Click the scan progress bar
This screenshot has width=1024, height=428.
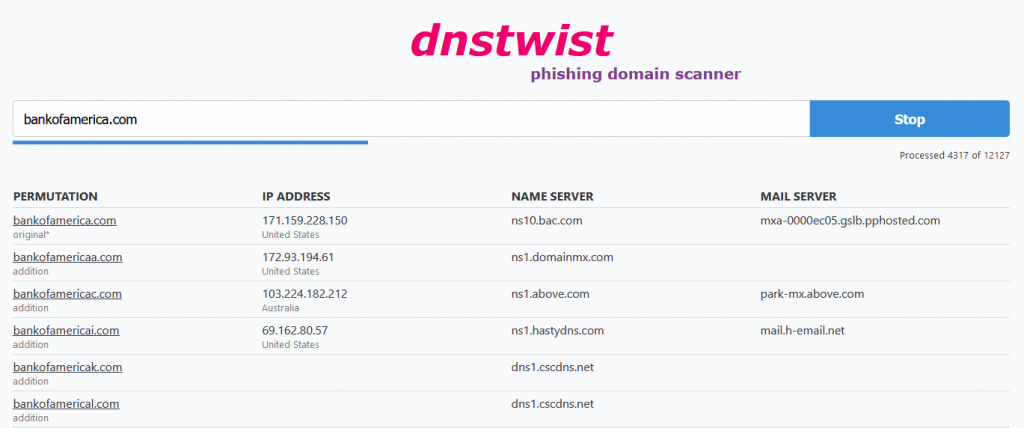(x=190, y=142)
